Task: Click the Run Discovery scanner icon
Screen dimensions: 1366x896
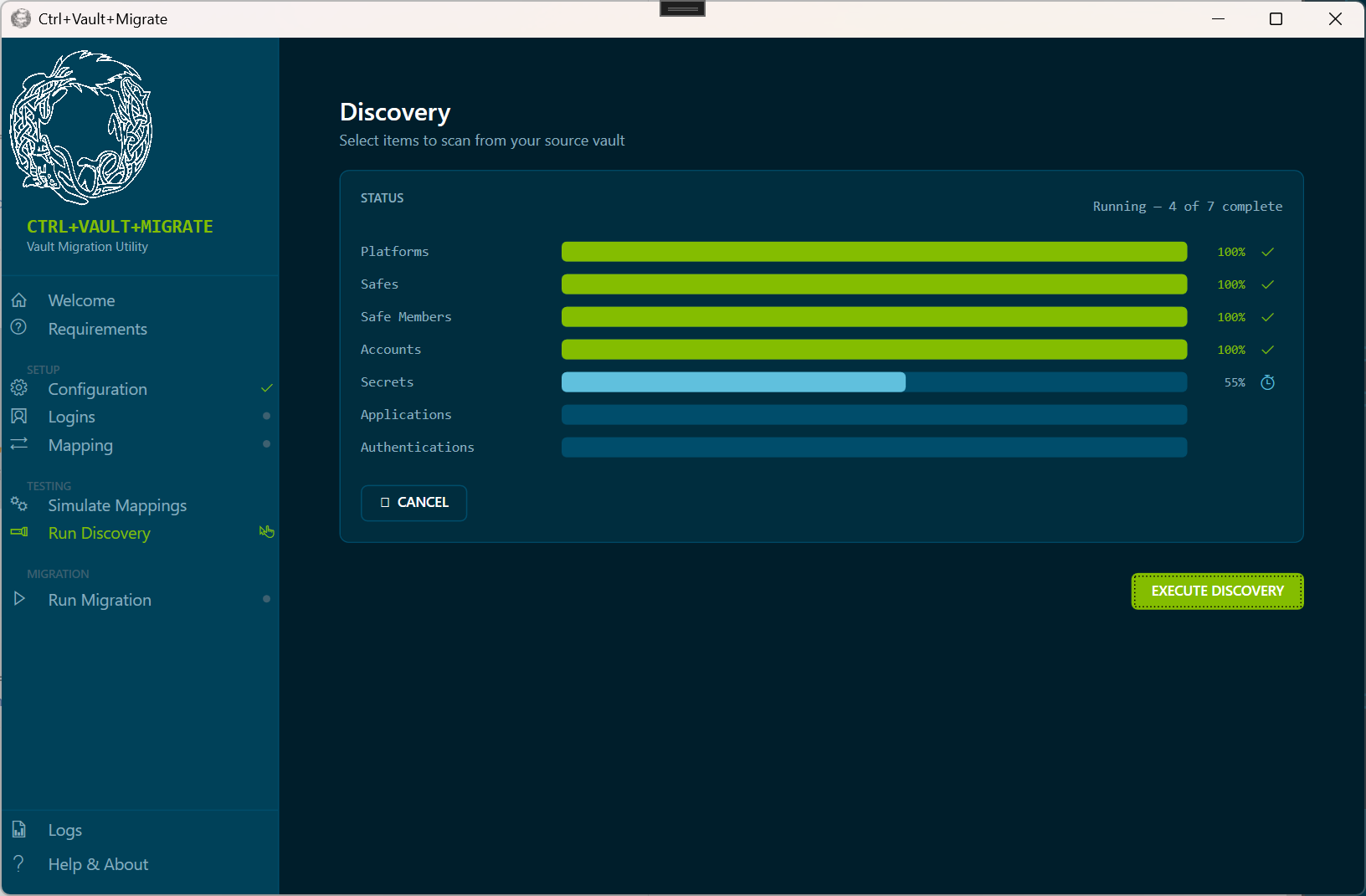Action: 19,531
